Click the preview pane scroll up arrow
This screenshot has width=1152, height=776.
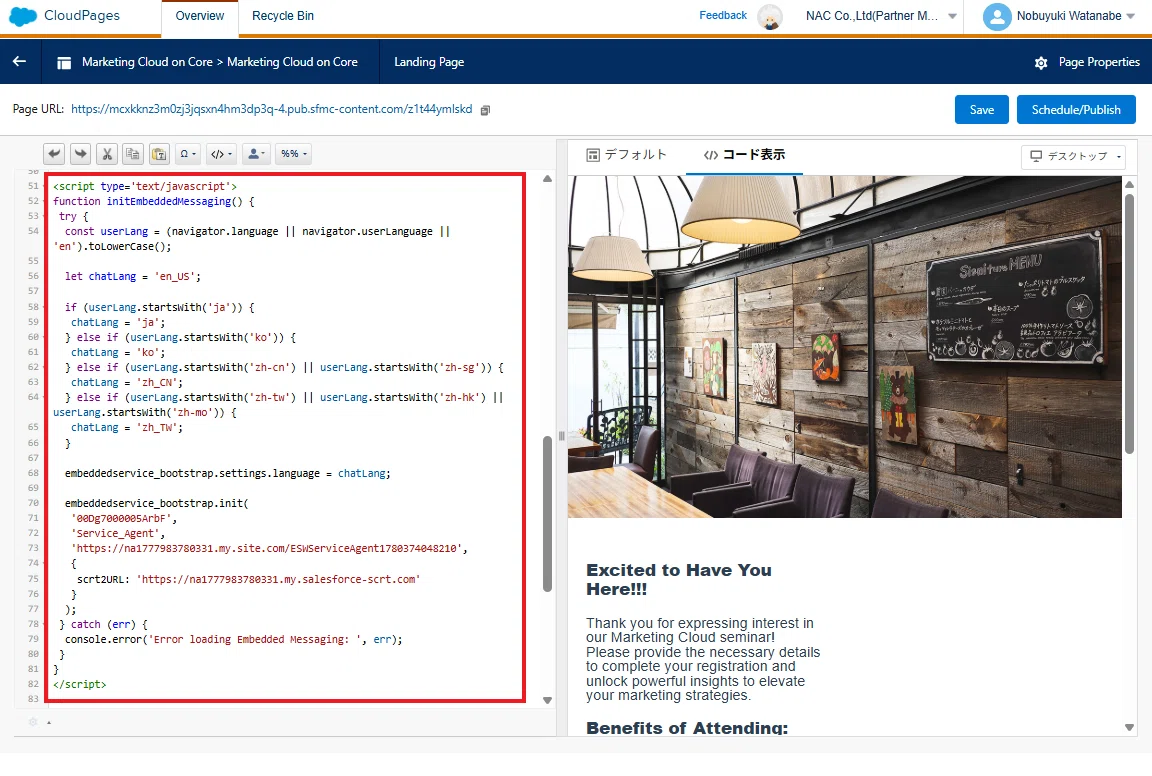click(1129, 184)
